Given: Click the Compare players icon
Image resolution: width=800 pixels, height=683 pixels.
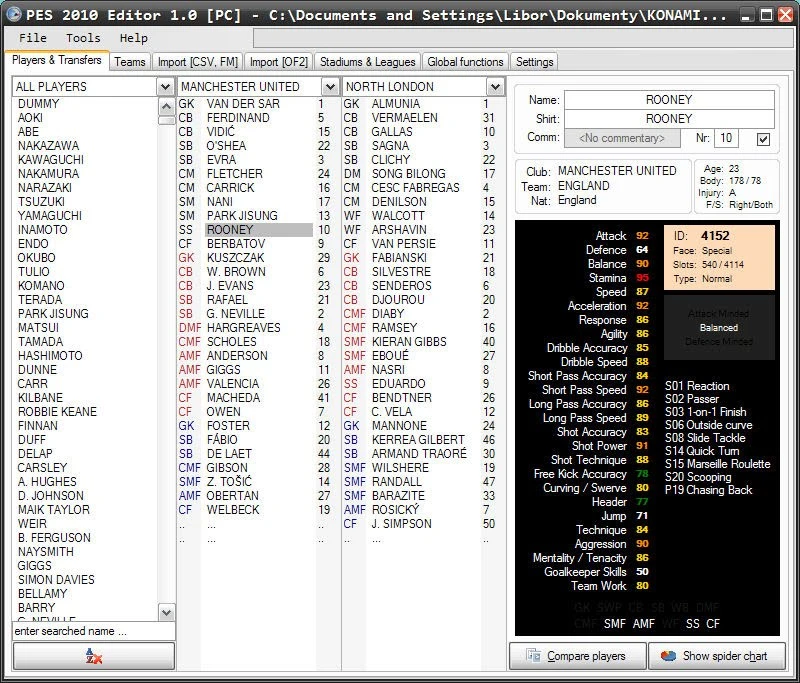Looking at the screenshot, I should (536, 656).
